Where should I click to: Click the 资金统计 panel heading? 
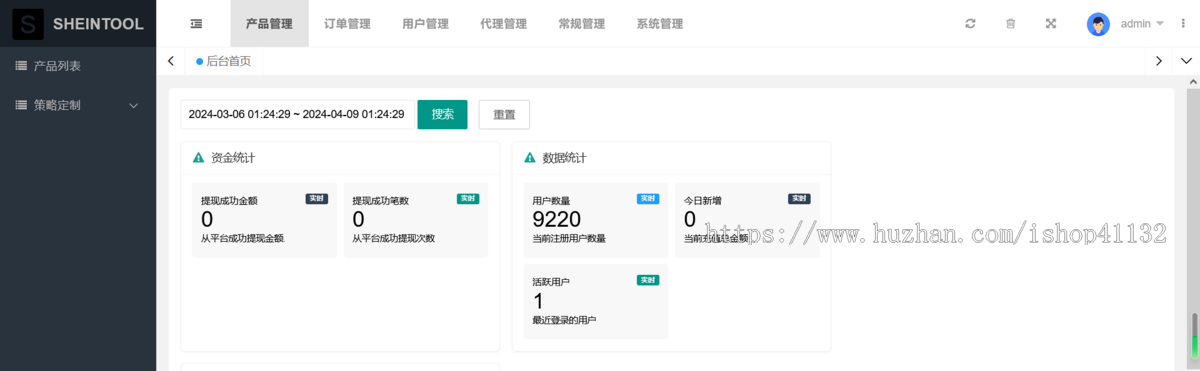(x=232, y=158)
